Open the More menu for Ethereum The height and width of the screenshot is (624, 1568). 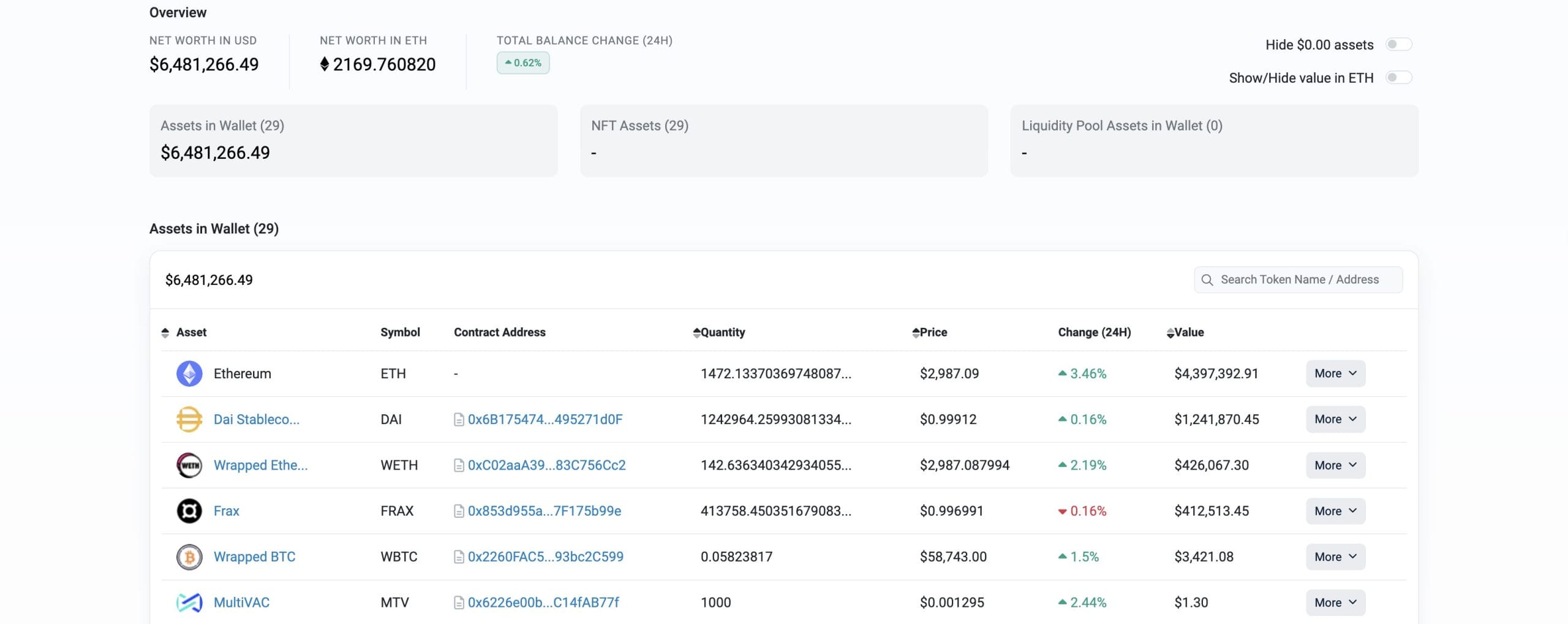(1335, 373)
